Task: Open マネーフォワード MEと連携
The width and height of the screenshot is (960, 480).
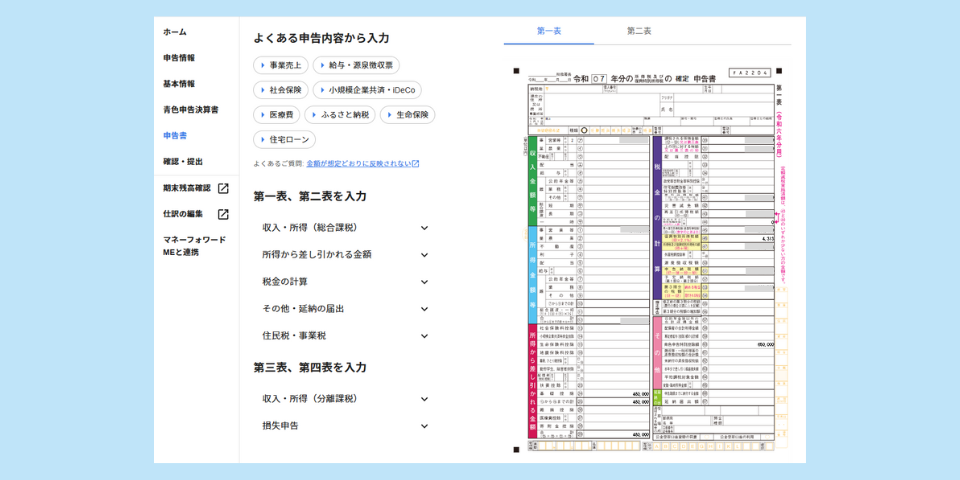Action: 194,246
